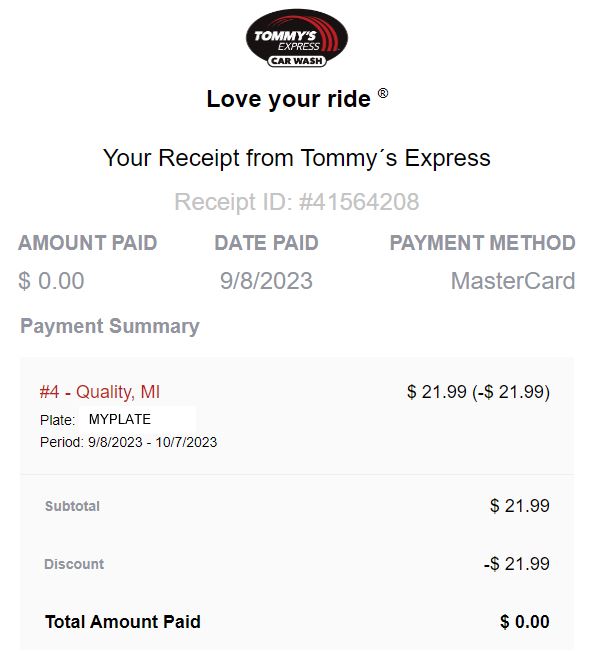Viewport: 600px width, 652px height.
Task: Click the AMOUNT PAID label
Action: (88, 243)
